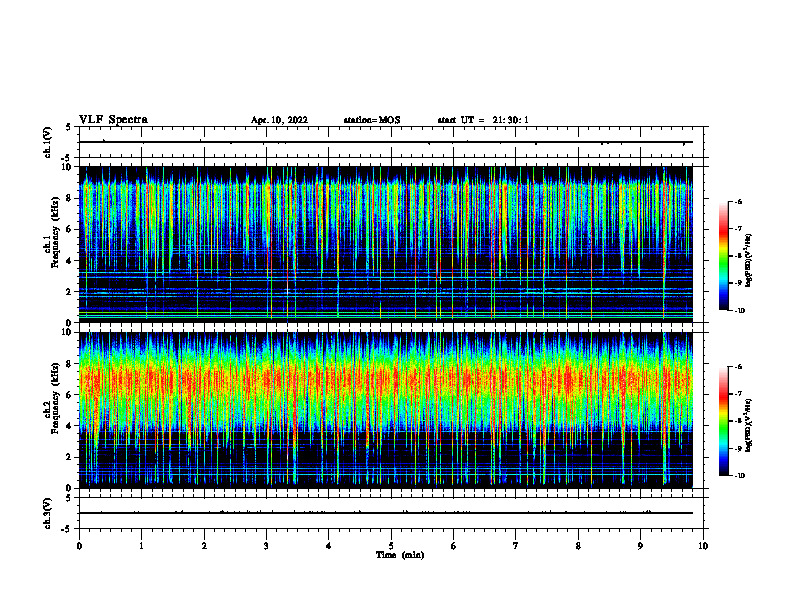792x612 pixels.
Task: Click the ch.1 voltage waveform trace
Action: pyautogui.click(x=386, y=142)
